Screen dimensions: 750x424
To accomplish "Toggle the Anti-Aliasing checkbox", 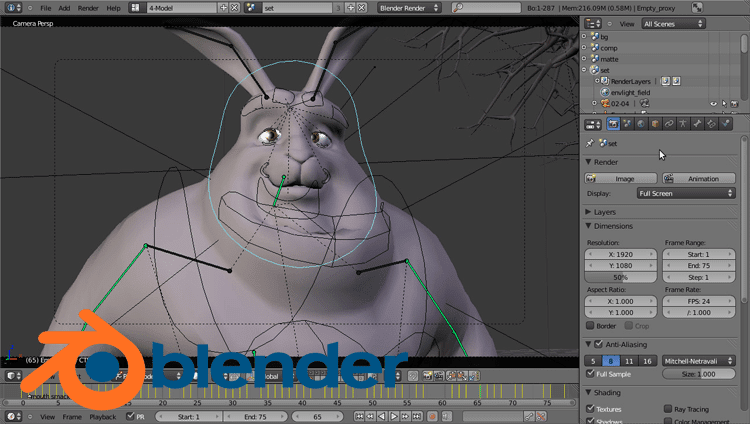I will tap(598, 344).
